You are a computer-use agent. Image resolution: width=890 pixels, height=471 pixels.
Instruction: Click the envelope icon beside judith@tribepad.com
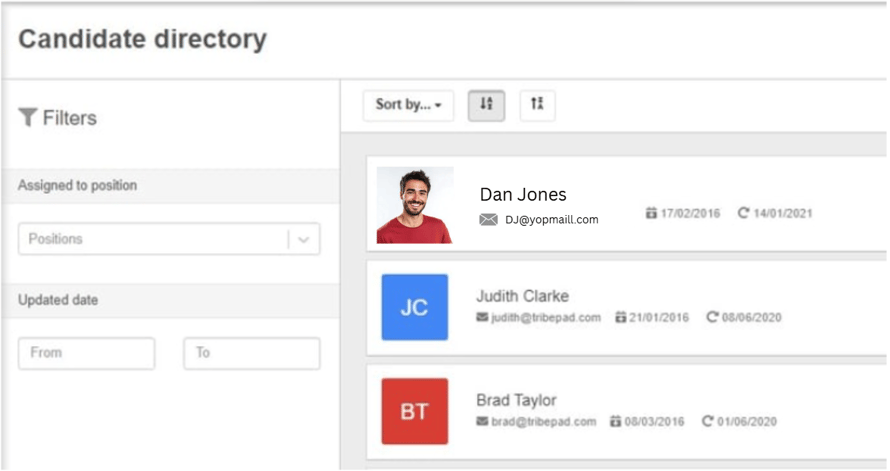point(482,318)
